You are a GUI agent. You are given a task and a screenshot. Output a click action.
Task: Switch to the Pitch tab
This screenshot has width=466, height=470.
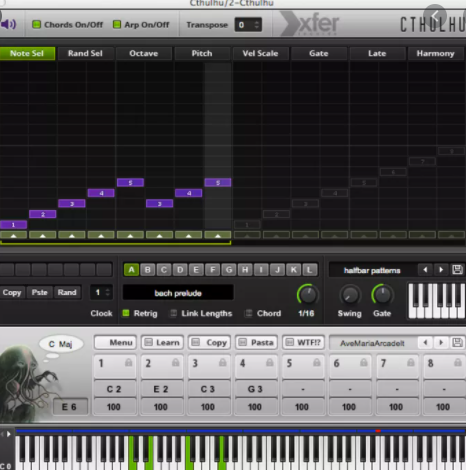tap(202, 53)
